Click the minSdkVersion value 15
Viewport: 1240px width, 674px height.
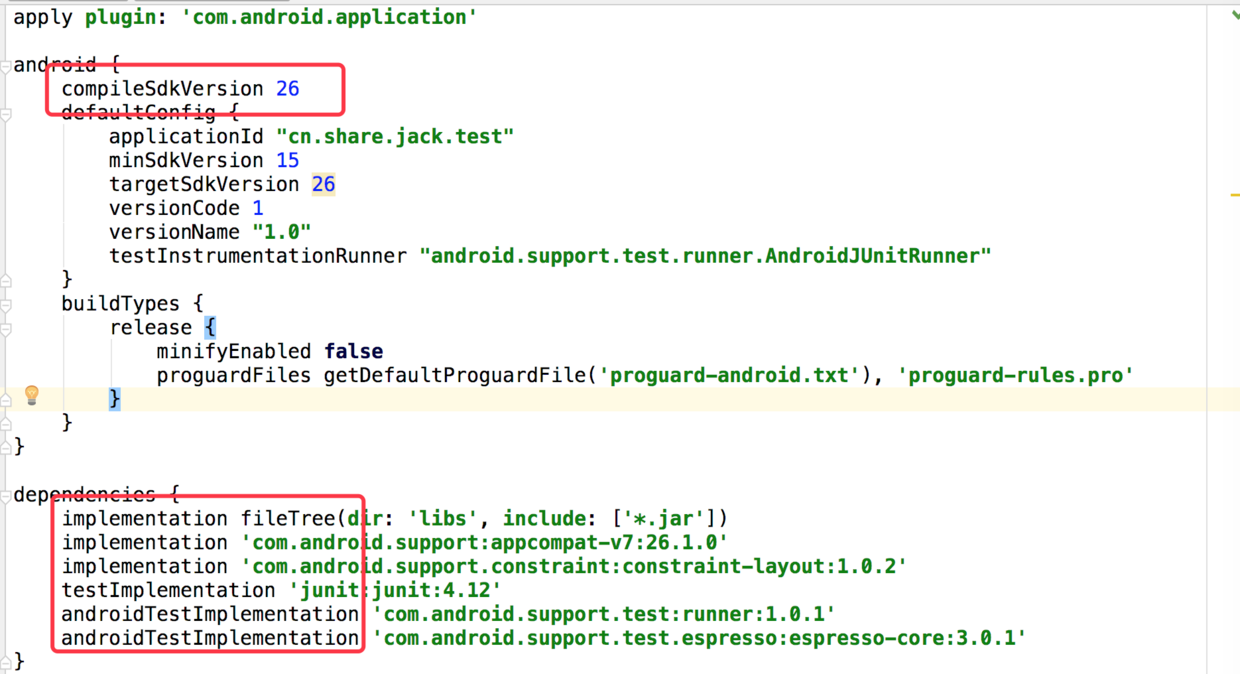pyautogui.click(x=288, y=160)
